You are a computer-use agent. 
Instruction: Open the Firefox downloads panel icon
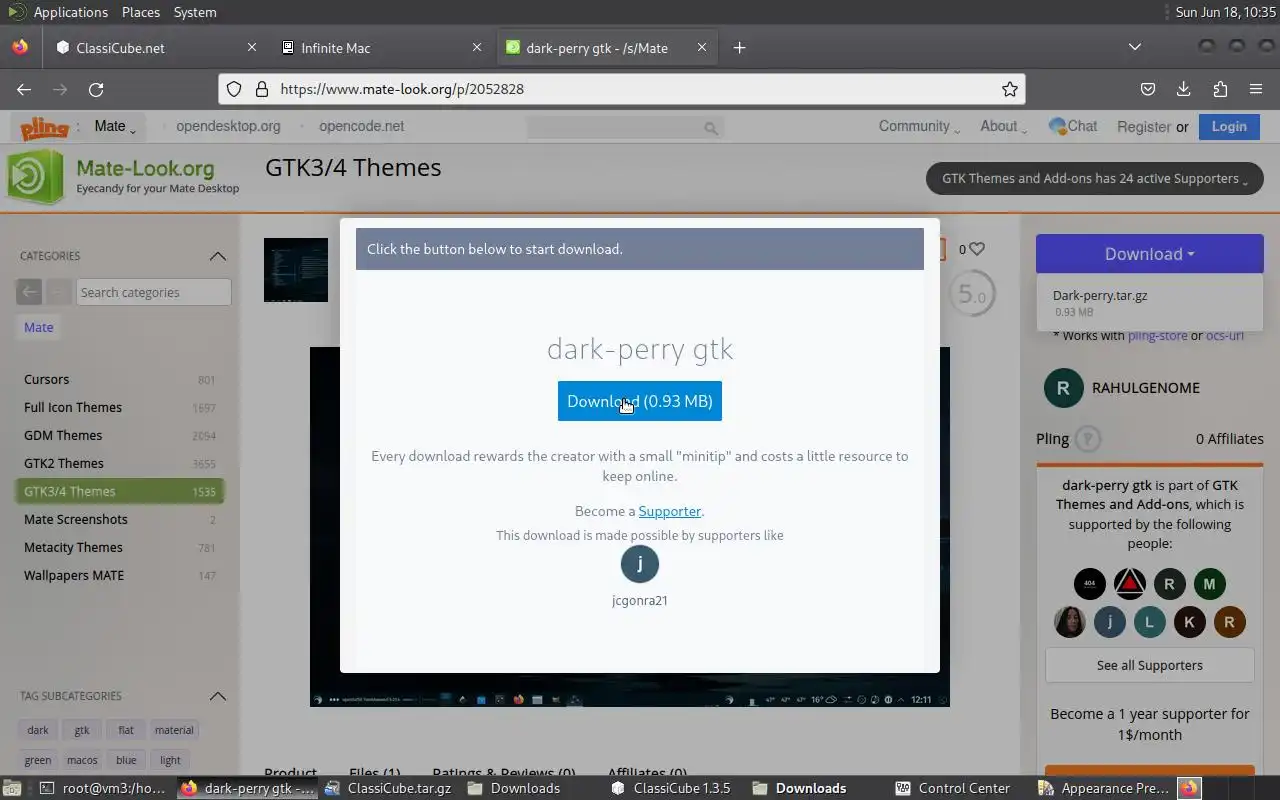click(1184, 89)
